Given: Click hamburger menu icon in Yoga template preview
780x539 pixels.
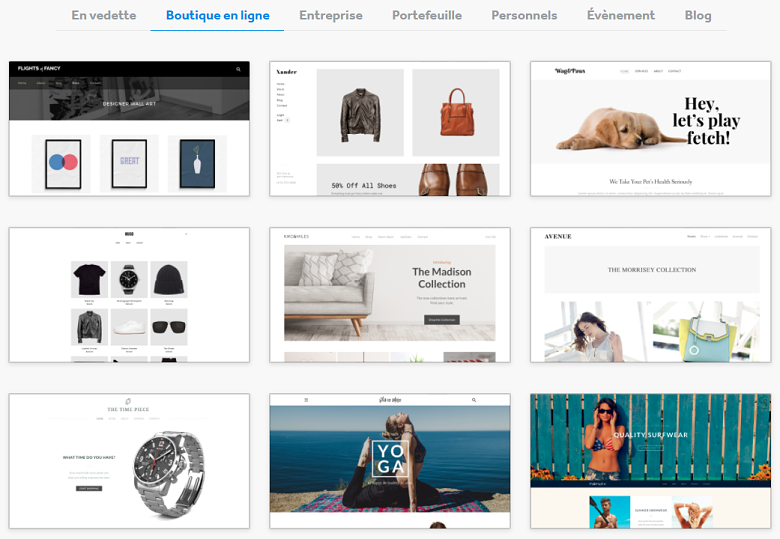Looking at the screenshot, I should tap(306, 400).
